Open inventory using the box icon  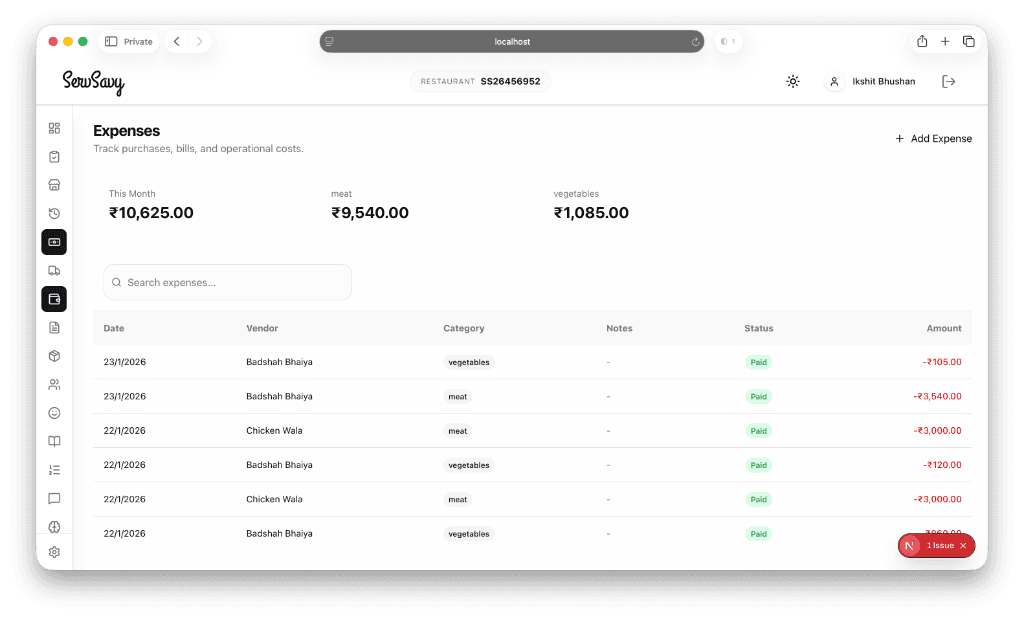[x=54, y=355]
